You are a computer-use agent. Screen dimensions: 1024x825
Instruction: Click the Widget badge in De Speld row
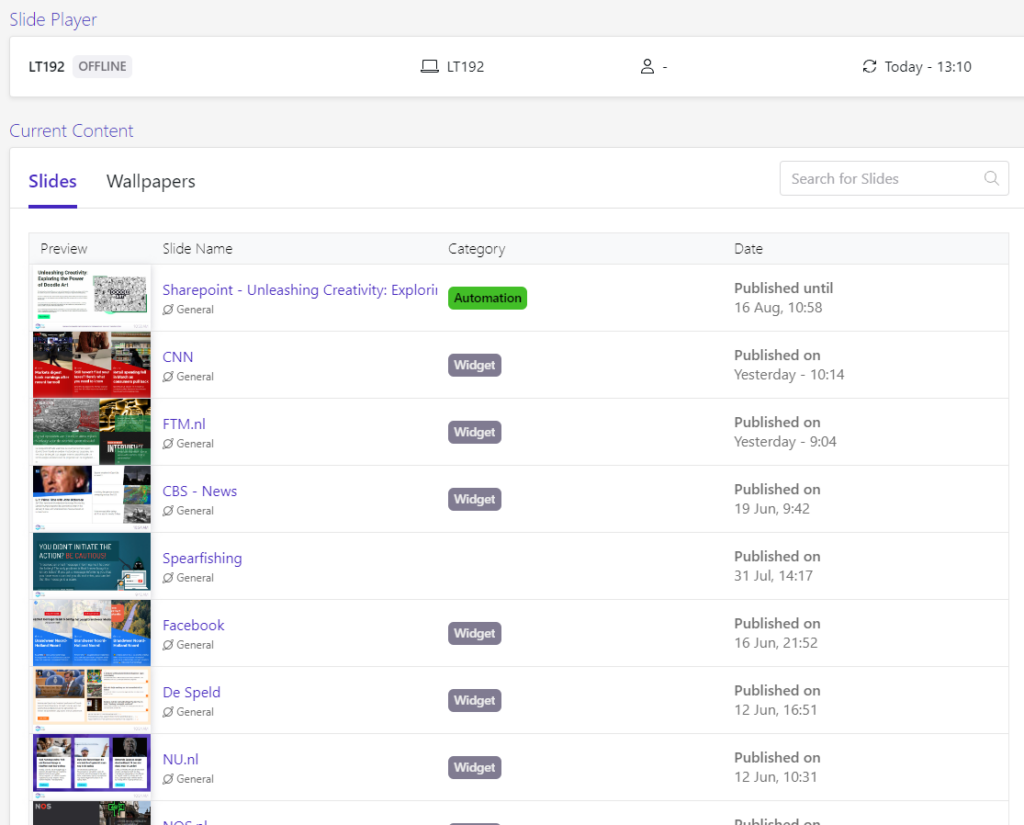pos(475,700)
